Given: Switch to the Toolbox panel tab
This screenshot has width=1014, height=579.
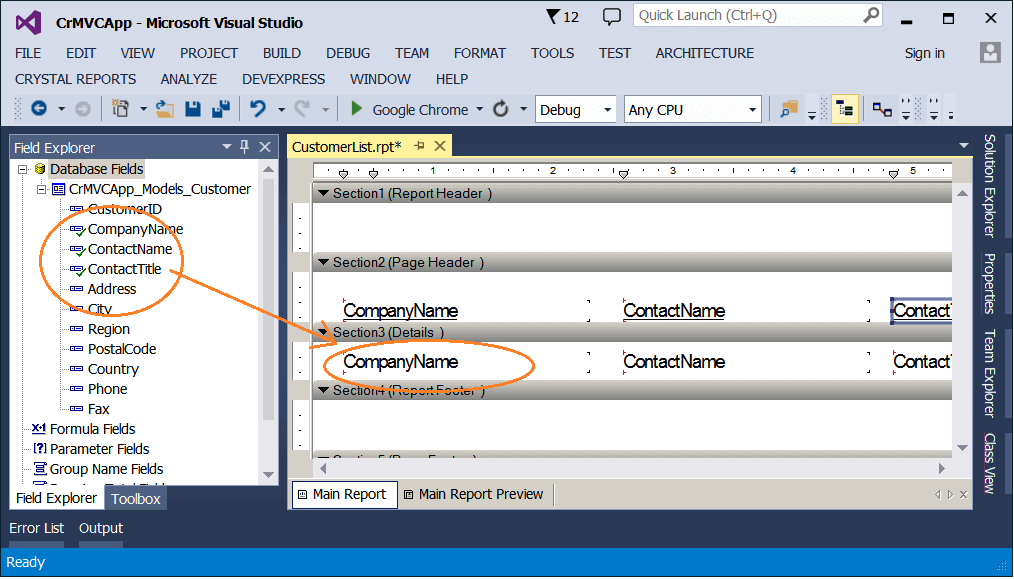Looking at the screenshot, I should [x=136, y=499].
